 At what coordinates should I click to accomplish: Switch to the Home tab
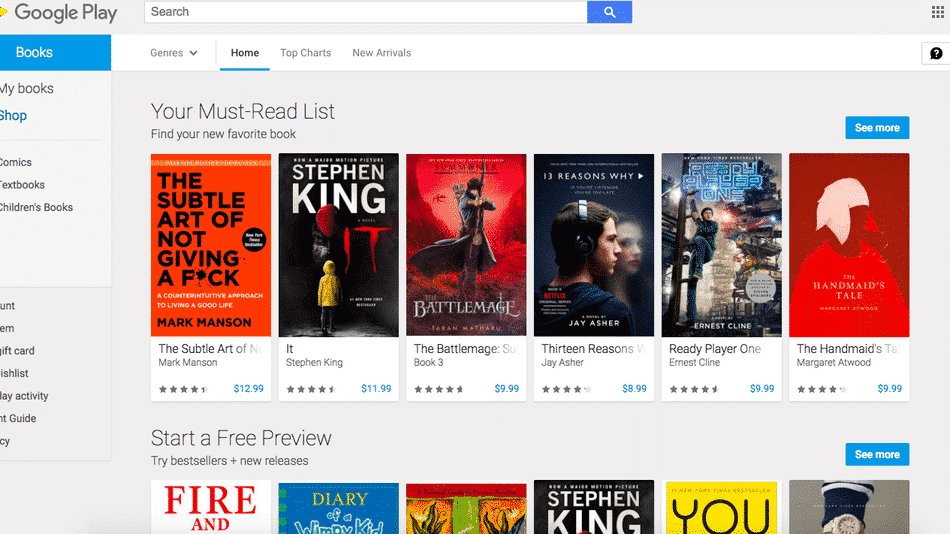[245, 53]
